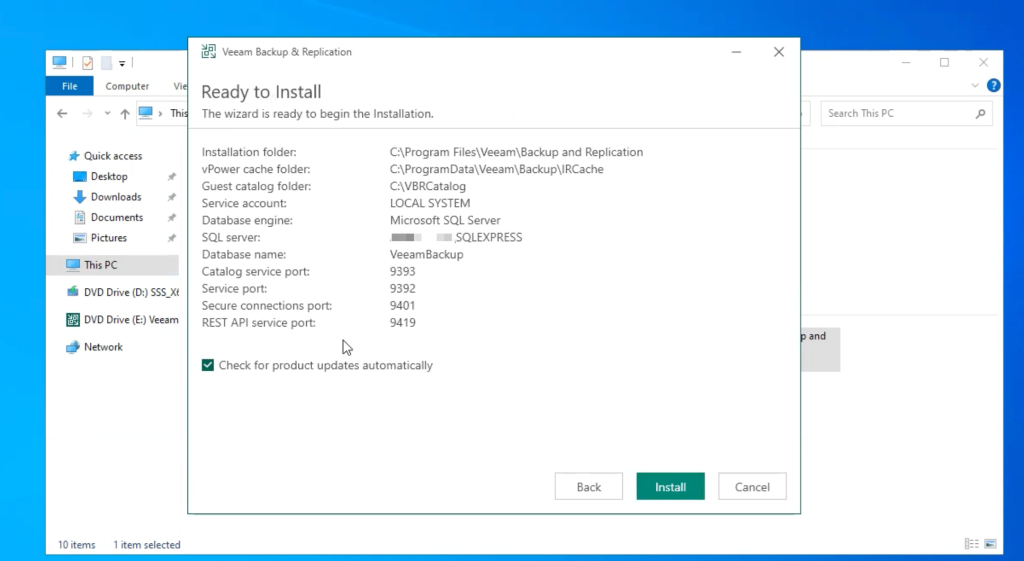Viewport: 1024px width, 561px height.
Task: Click This PC icon in address bar
Action: [x=146, y=113]
